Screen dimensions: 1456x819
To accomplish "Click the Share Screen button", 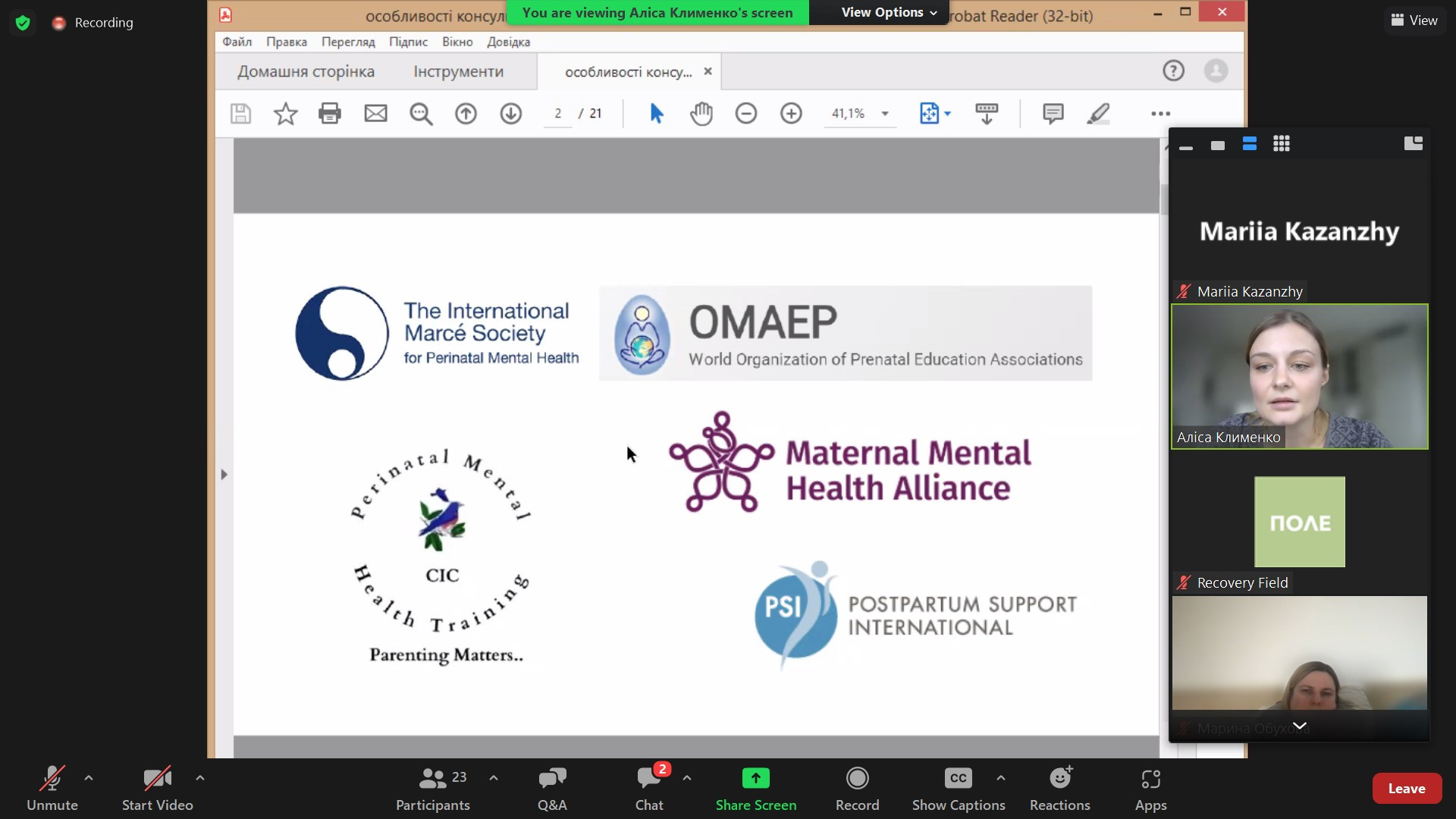I will pos(755,789).
